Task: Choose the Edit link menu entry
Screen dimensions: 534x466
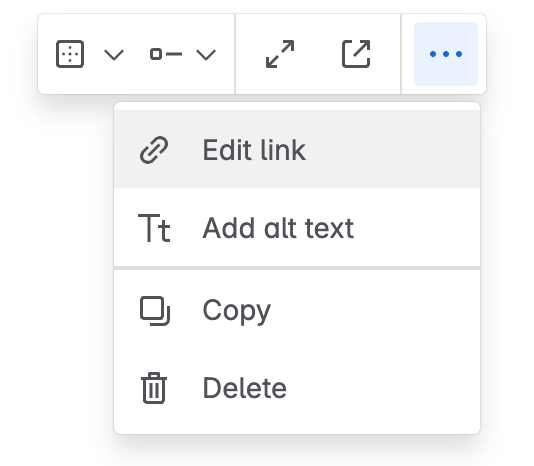Action: pyautogui.click(x=297, y=149)
